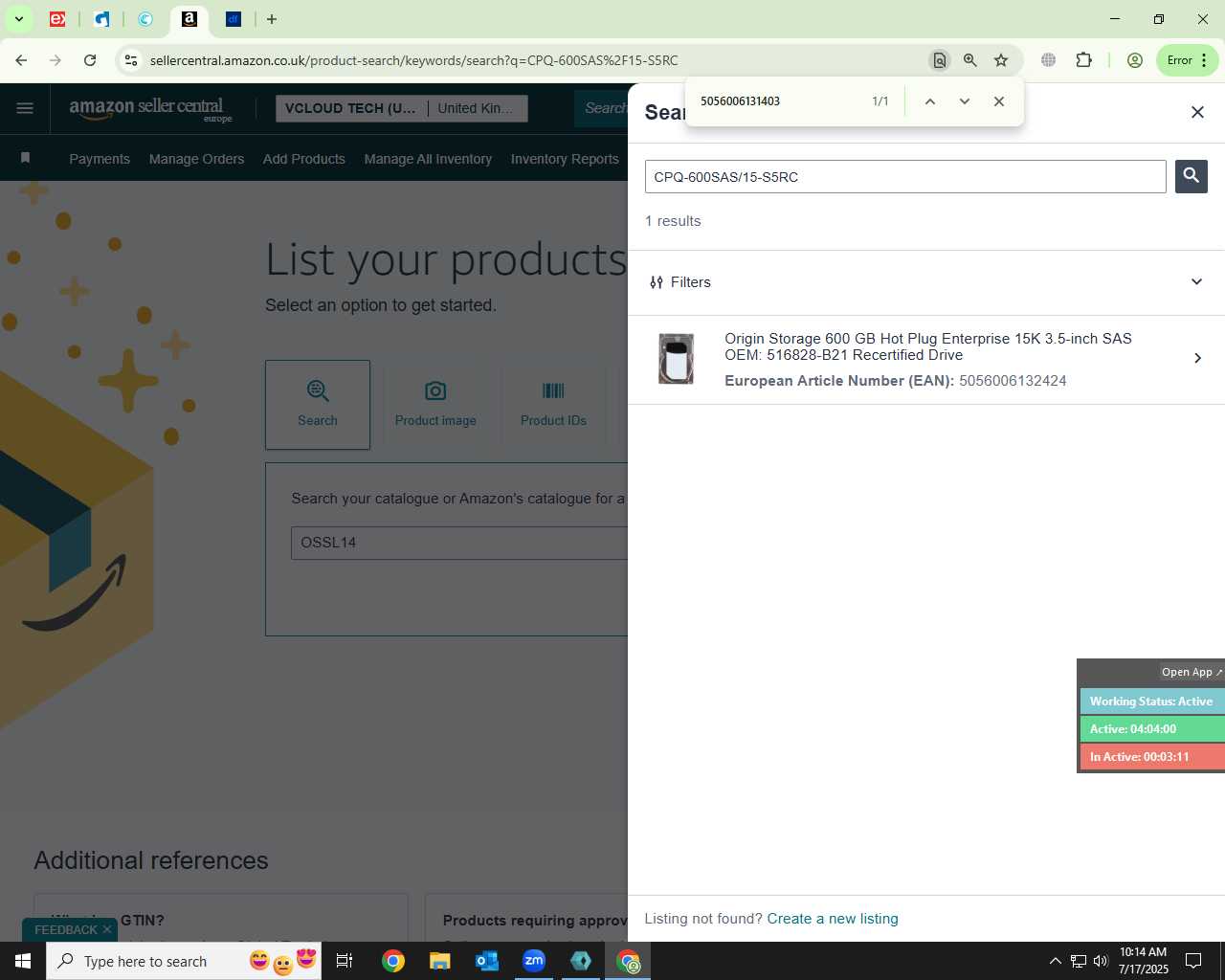Image resolution: width=1225 pixels, height=980 pixels.
Task: Open the Extensions puzzle icon
Action: tap(1083, 60)
